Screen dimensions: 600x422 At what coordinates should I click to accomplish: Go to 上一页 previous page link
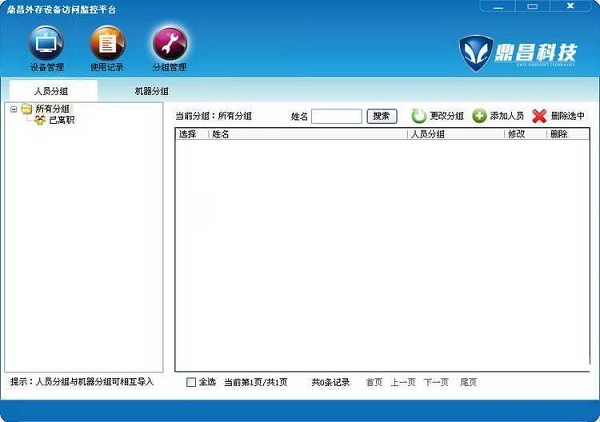coord(403,382)
